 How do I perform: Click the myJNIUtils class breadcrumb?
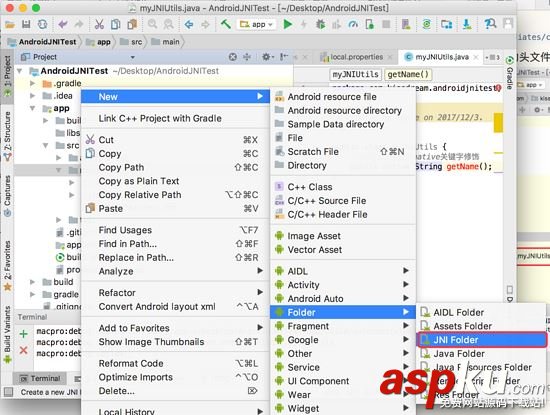[355, 74]
